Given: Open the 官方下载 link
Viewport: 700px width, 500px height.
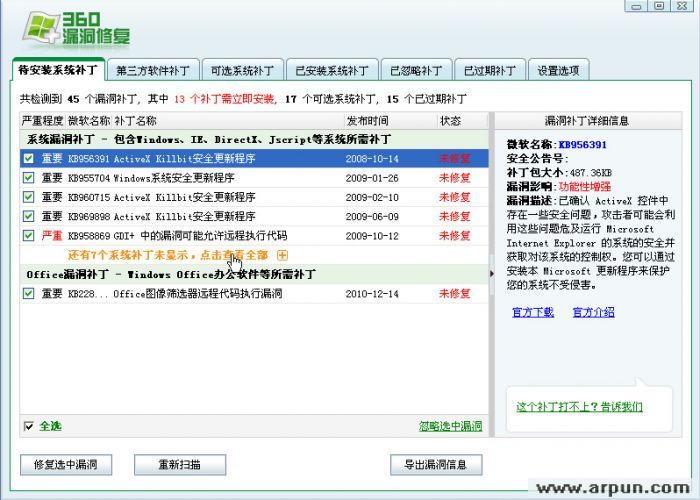Looking at the screenshot, I should tap(532, 312).
